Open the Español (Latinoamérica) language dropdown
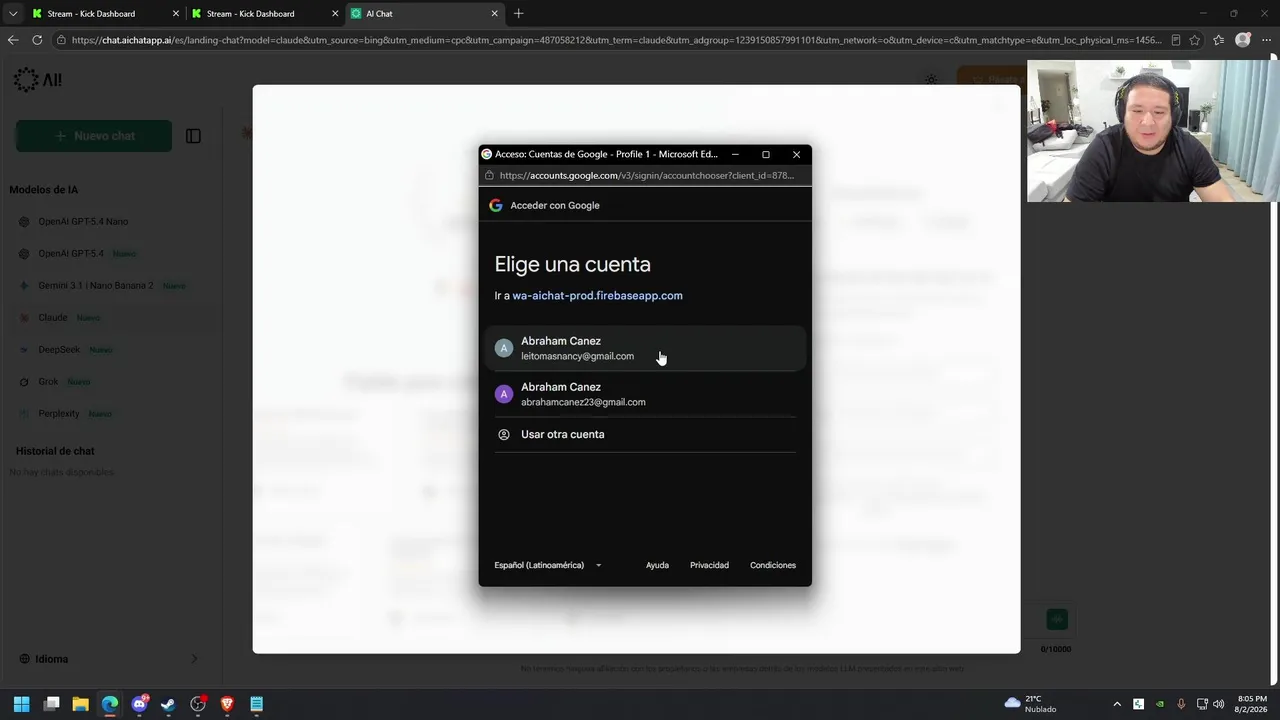 point(548,565)
